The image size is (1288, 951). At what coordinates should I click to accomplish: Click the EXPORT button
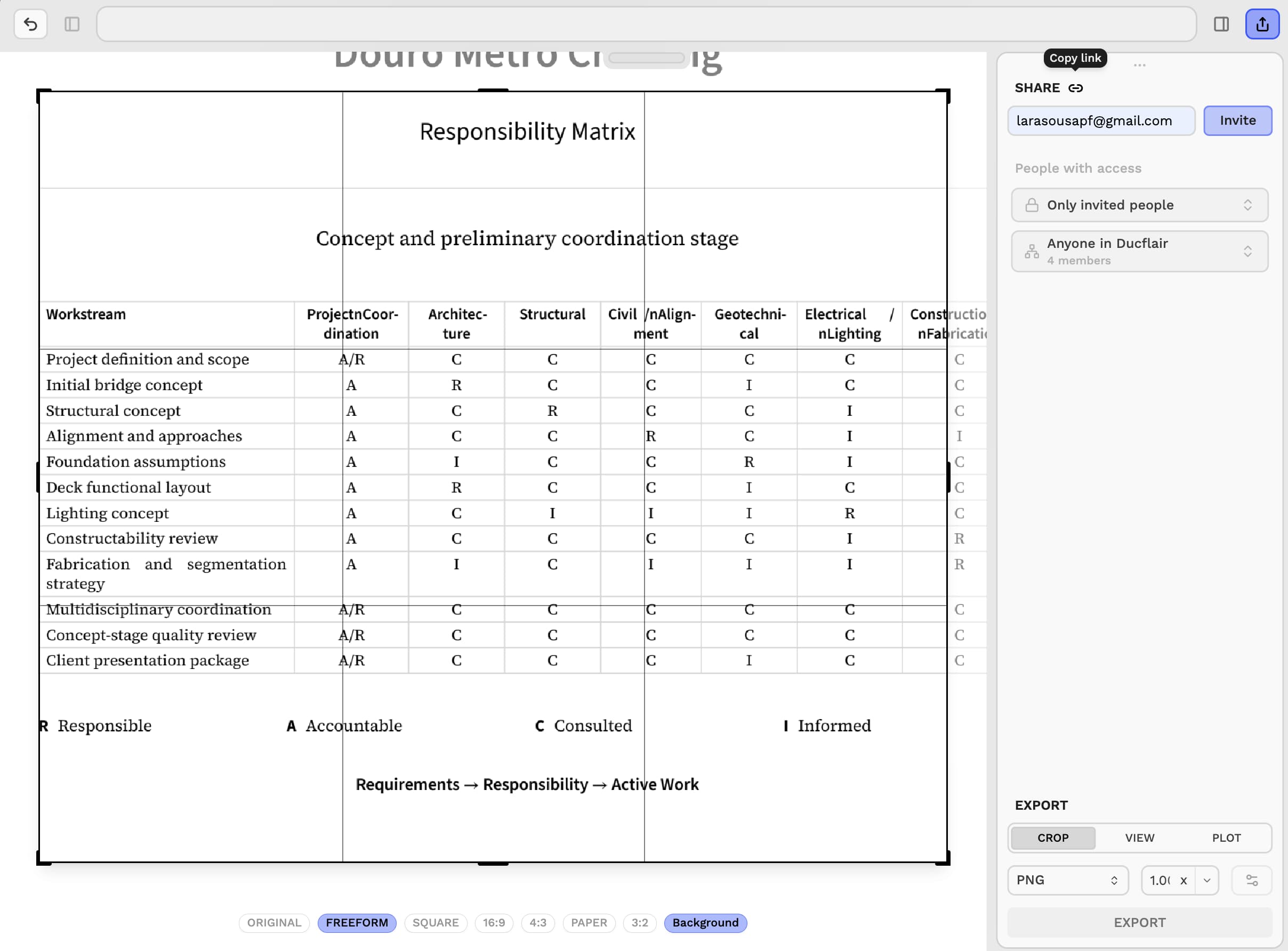coord(1139,922)
